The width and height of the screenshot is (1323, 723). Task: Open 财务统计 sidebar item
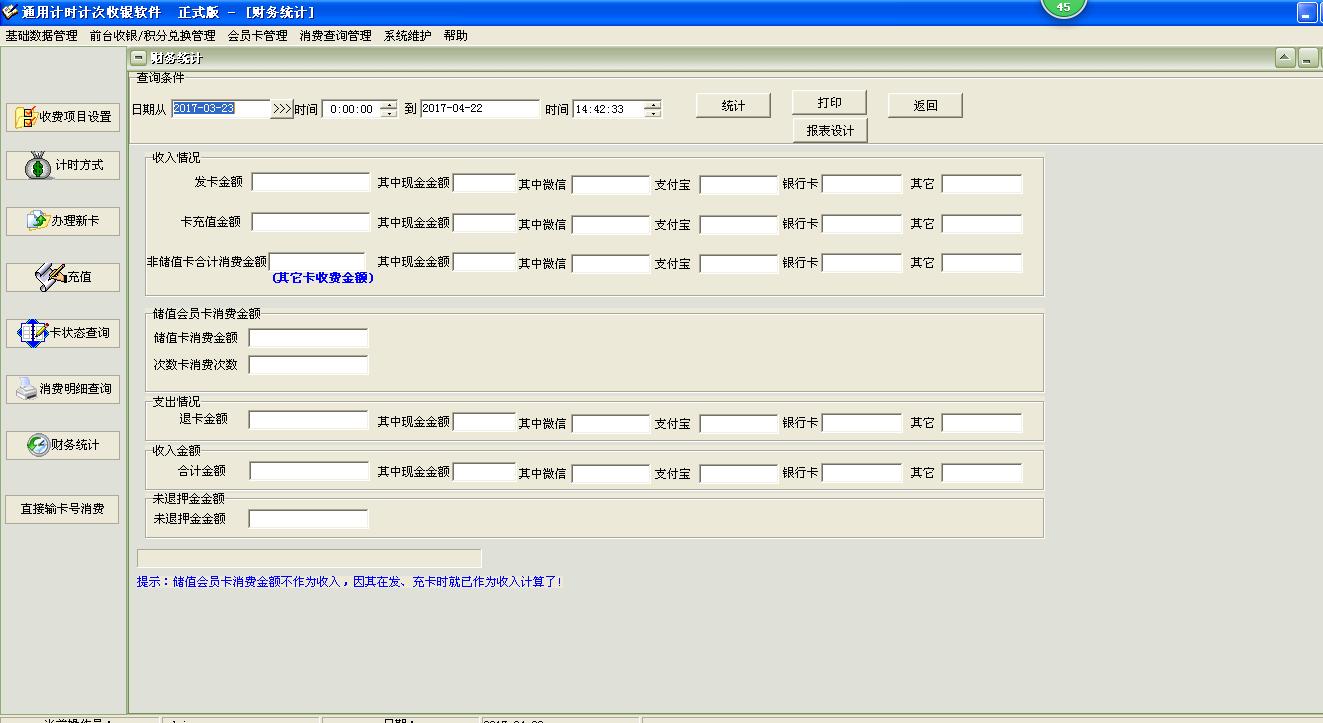63,445
